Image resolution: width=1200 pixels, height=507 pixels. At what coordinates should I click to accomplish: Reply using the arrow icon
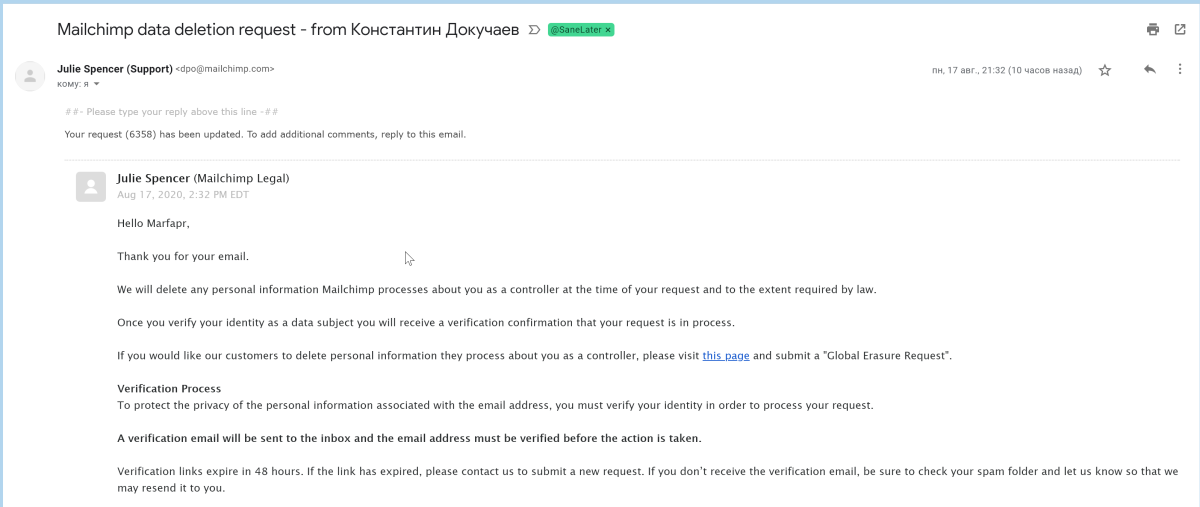click(x=1150, y=70)
